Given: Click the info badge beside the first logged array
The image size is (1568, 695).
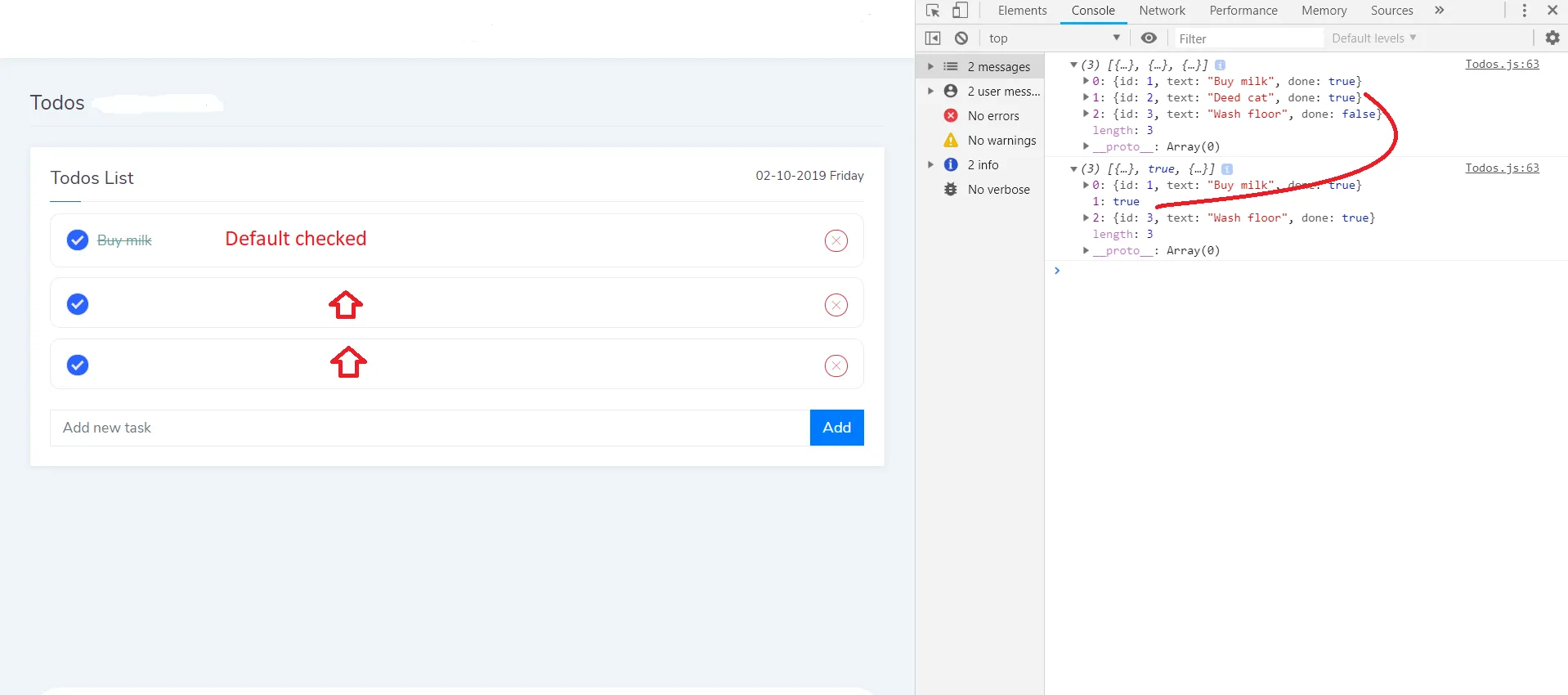Looking at the screenshot, I should point(1220,65).
